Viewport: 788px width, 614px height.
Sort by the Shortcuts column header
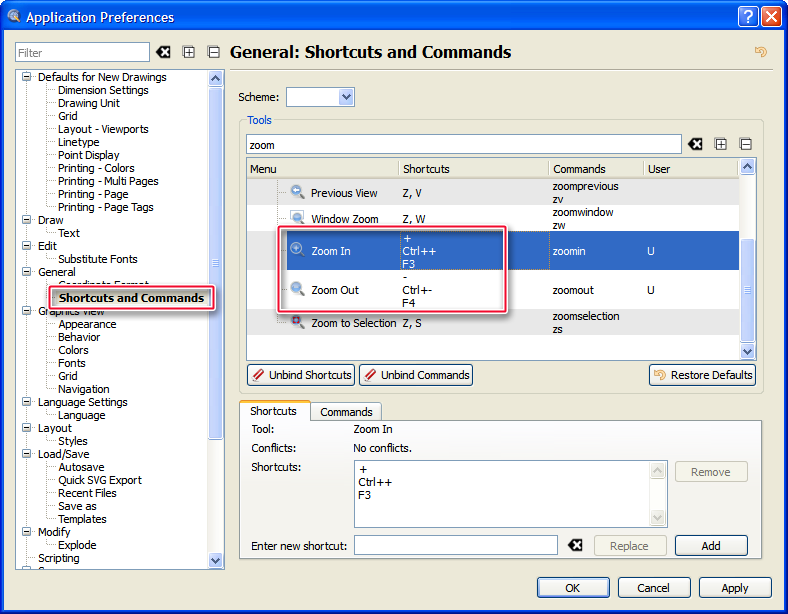click(474, 169)
